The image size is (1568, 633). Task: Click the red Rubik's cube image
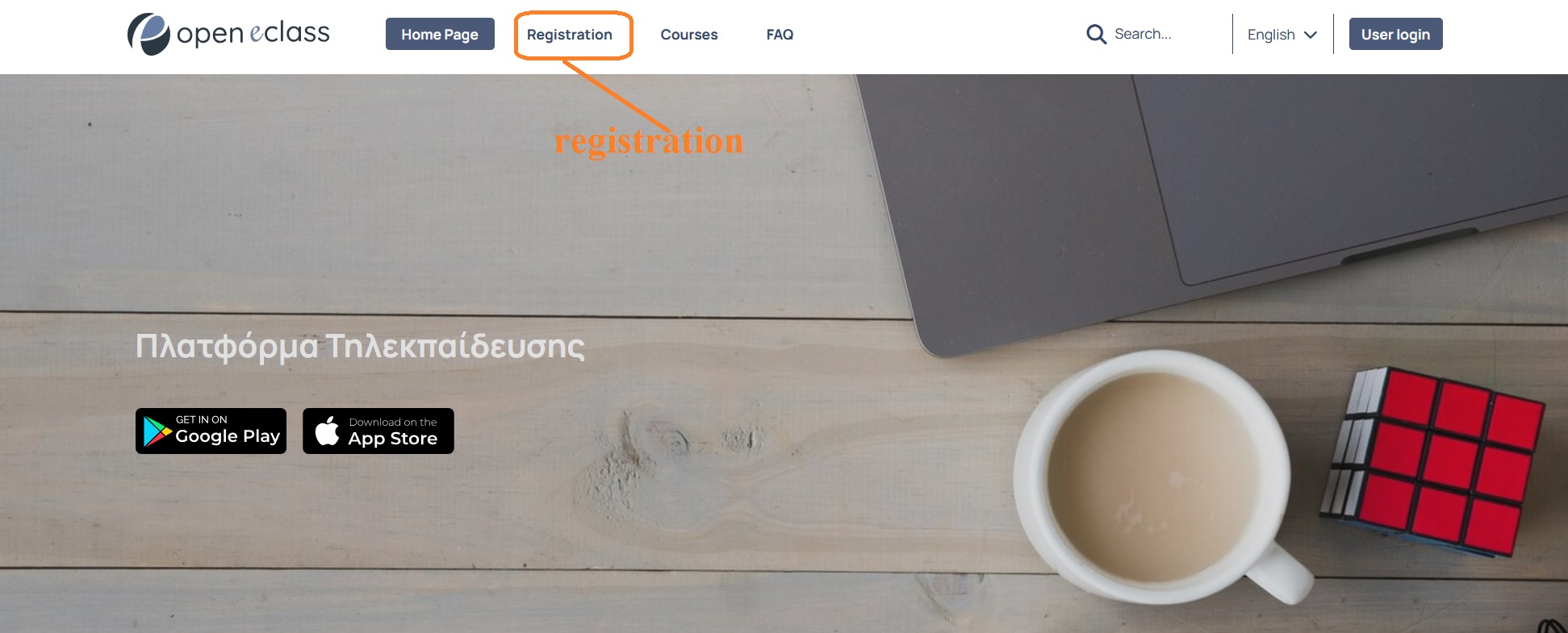point(1433,460)
